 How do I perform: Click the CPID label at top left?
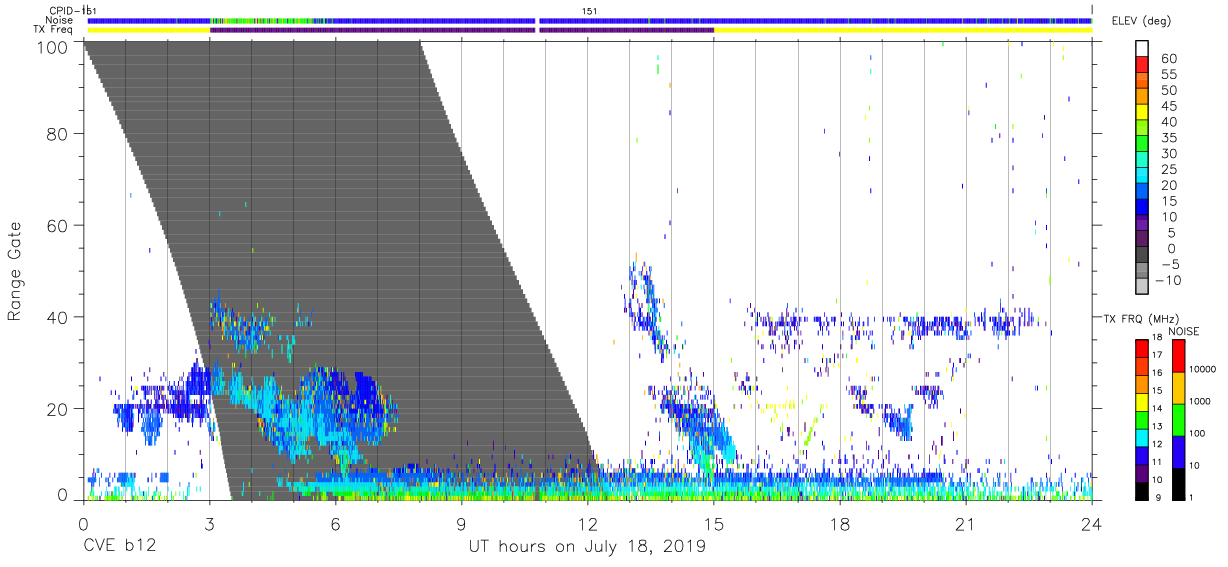click(x=63, y=10)
